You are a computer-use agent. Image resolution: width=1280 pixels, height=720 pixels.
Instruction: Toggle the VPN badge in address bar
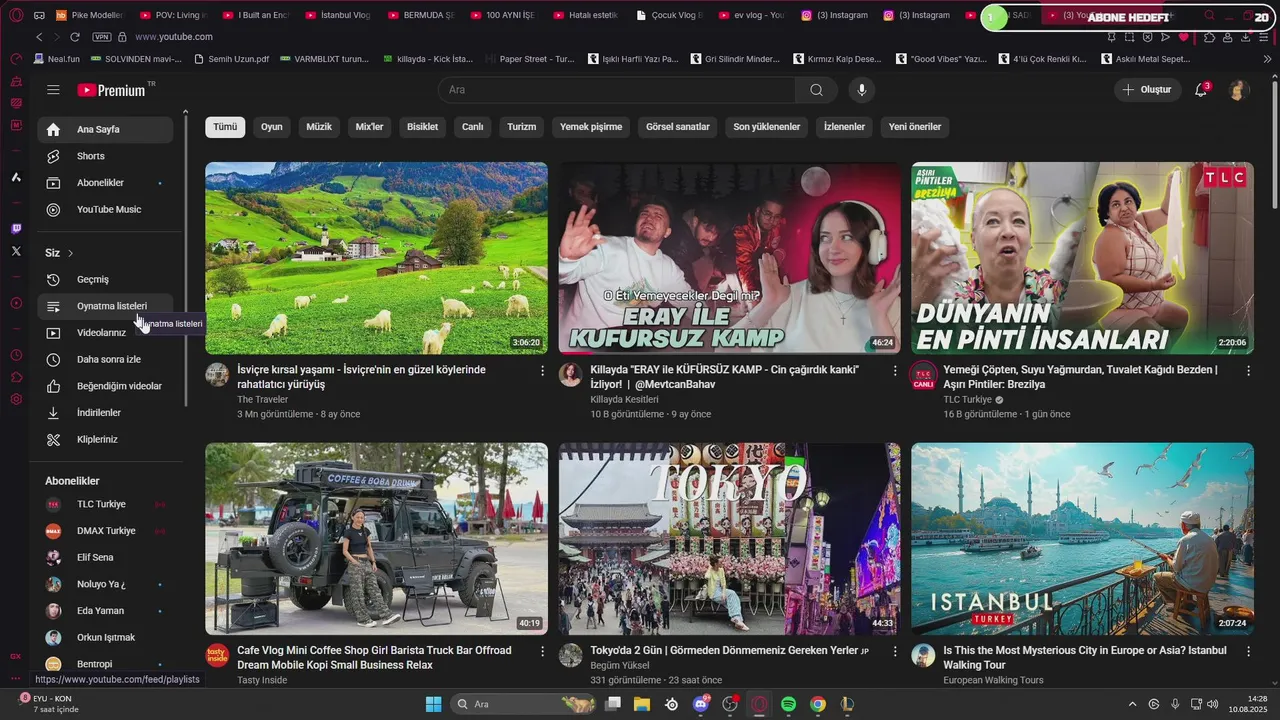(101, 37)
